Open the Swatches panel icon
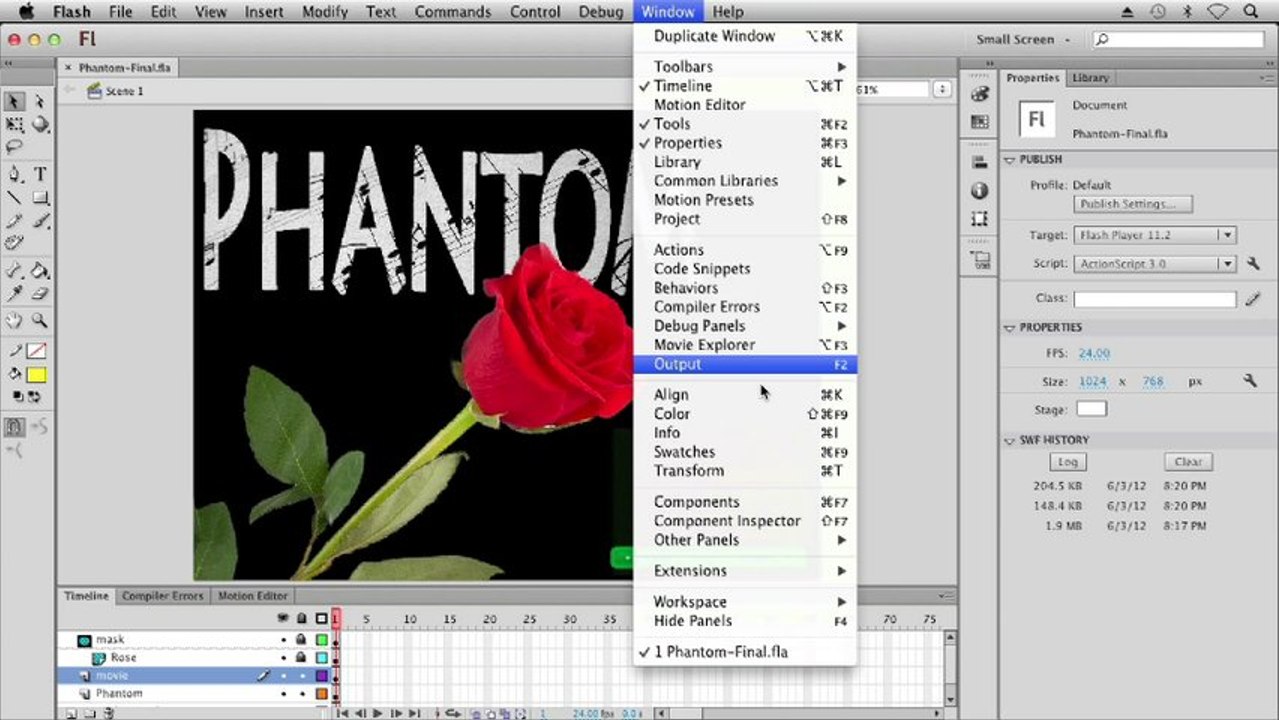This screenshot has width=1279, height=720. (979, 122)
